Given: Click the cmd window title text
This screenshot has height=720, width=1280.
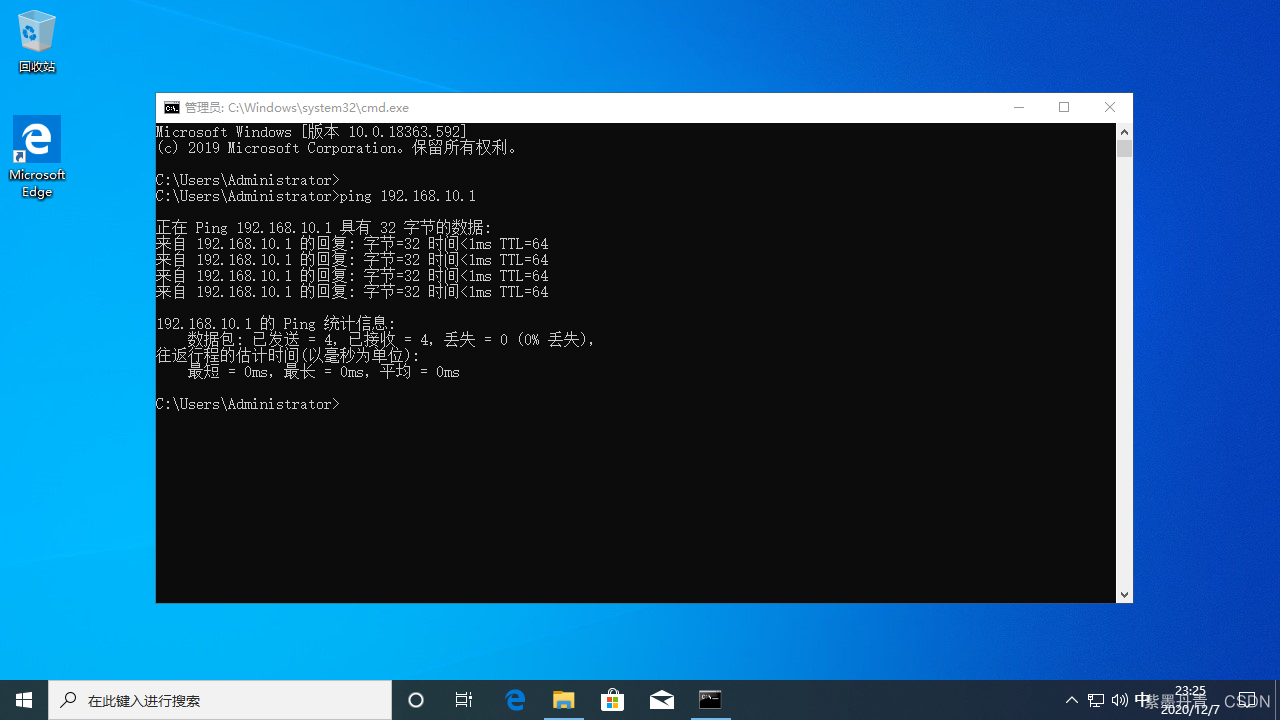Looking at the screenshot, I should click(297, 107).
